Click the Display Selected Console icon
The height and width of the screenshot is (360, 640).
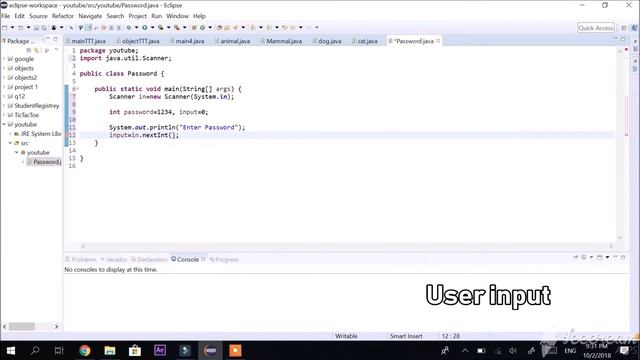point(584,257)
